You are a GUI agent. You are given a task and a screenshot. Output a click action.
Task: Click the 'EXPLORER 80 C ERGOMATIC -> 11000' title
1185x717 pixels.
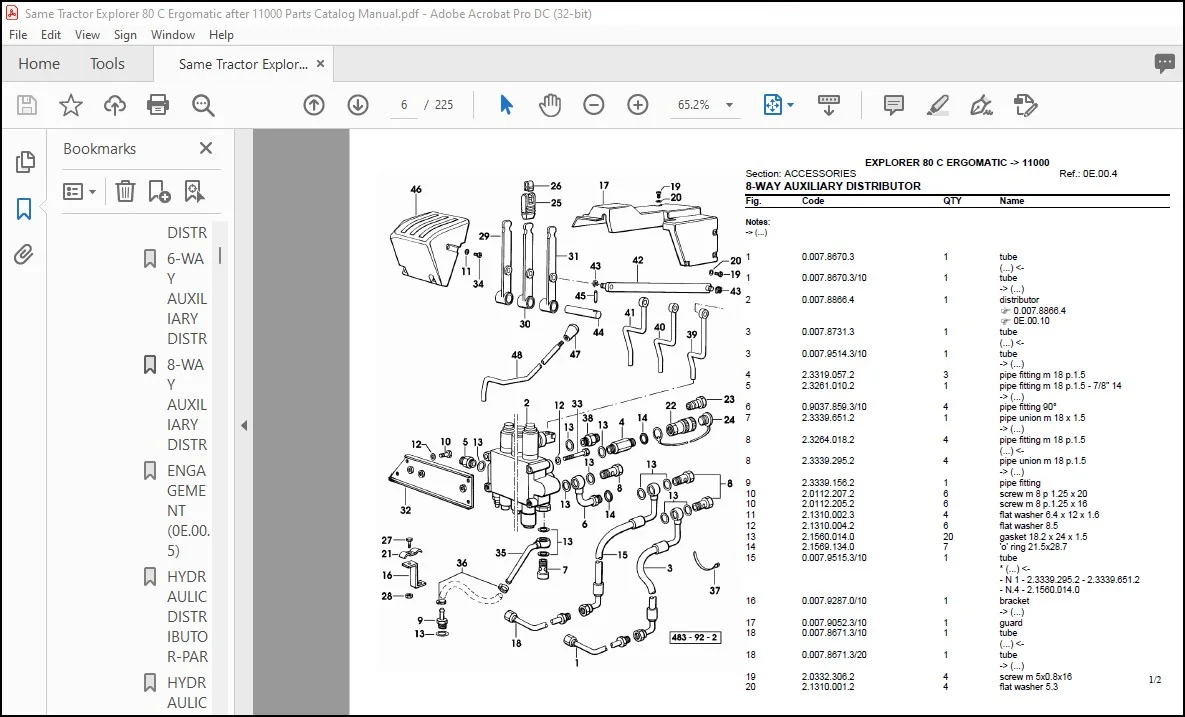pos(957,162)
